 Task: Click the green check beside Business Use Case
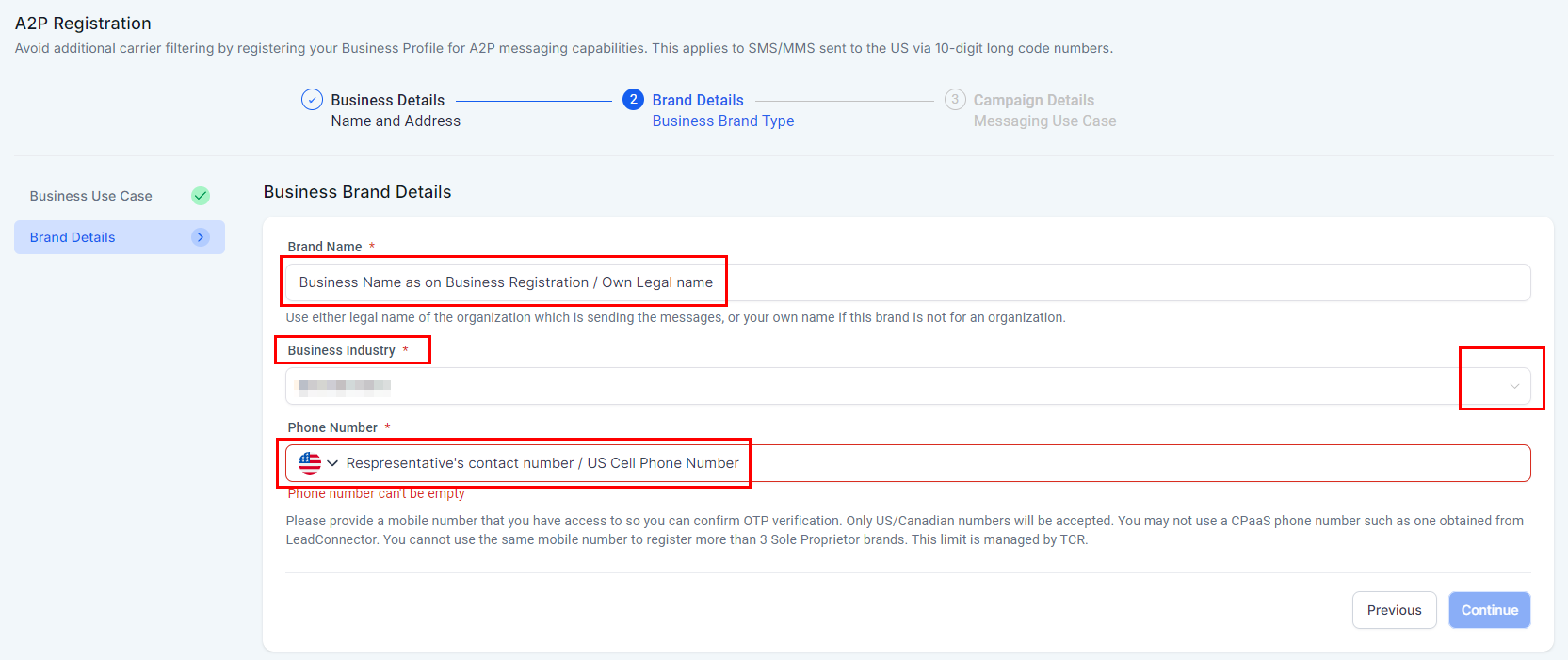[x=201, y=196]
